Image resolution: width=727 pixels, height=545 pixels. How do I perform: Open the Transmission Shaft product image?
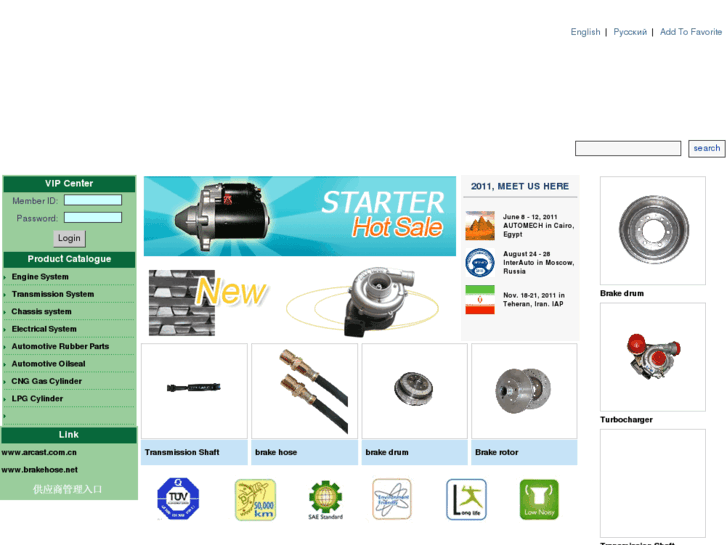pos(194,391)
